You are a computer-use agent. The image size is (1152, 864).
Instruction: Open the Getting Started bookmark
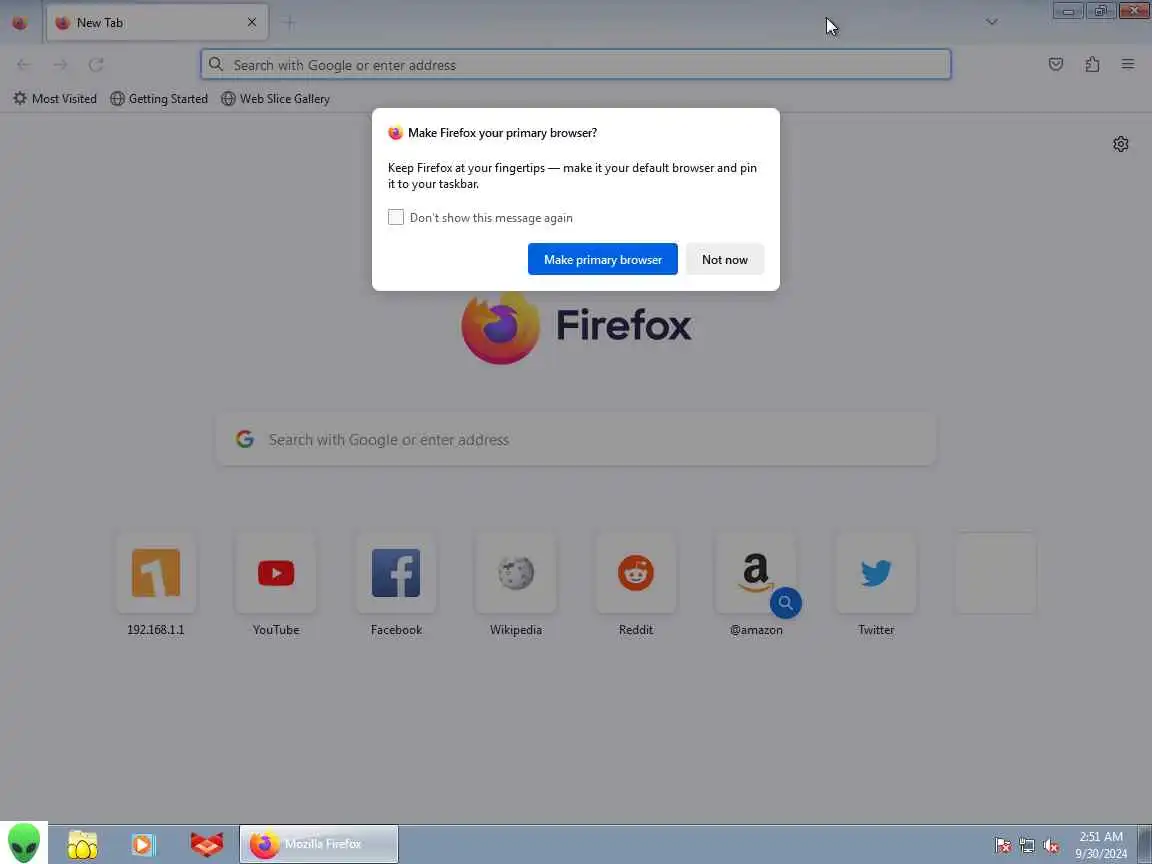point(159,98)
